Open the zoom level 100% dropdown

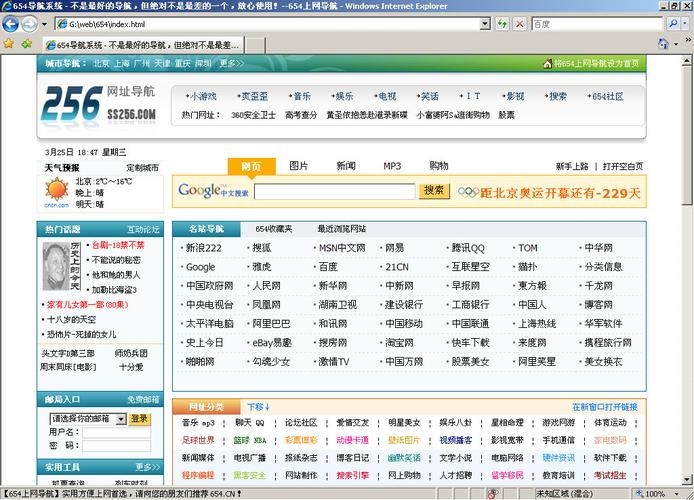click(676, 494)
